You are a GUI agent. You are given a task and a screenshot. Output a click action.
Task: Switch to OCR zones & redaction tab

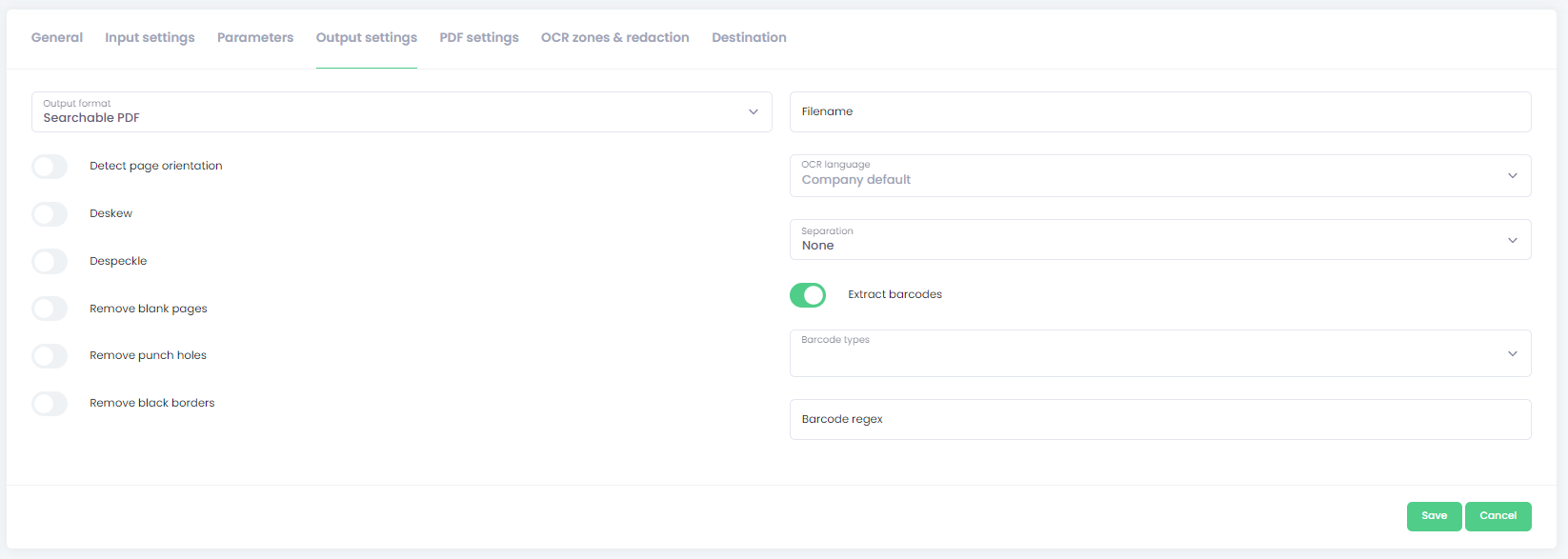coord(615,37)
